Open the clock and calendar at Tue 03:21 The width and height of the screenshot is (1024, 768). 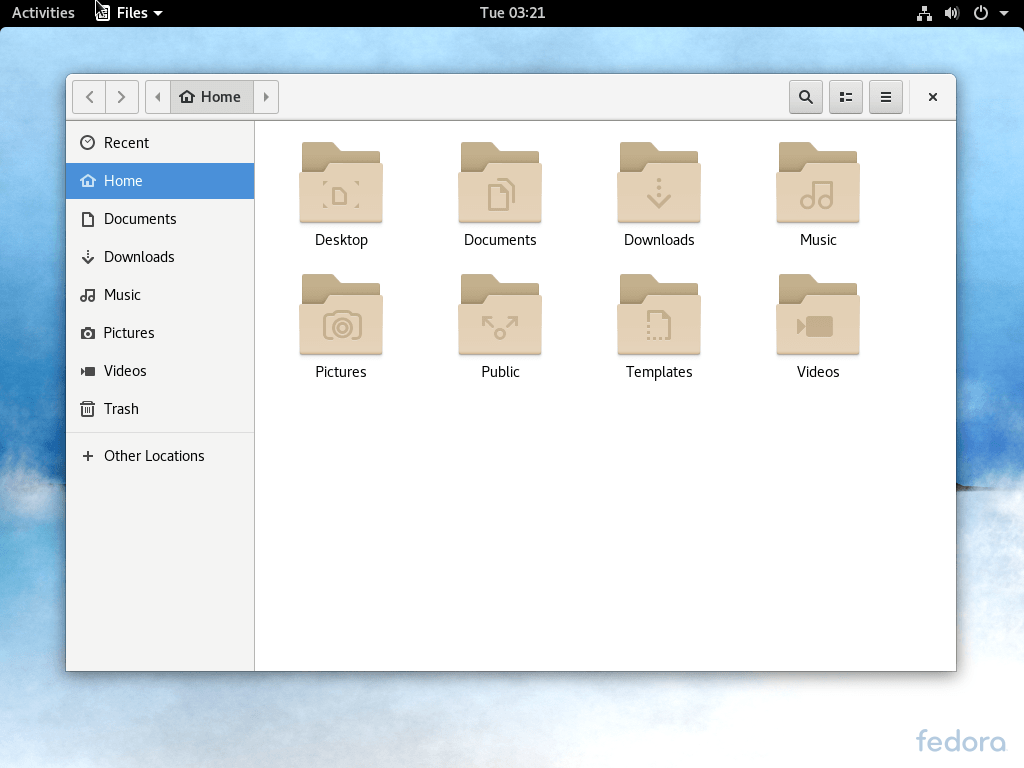tap(513, 12)
